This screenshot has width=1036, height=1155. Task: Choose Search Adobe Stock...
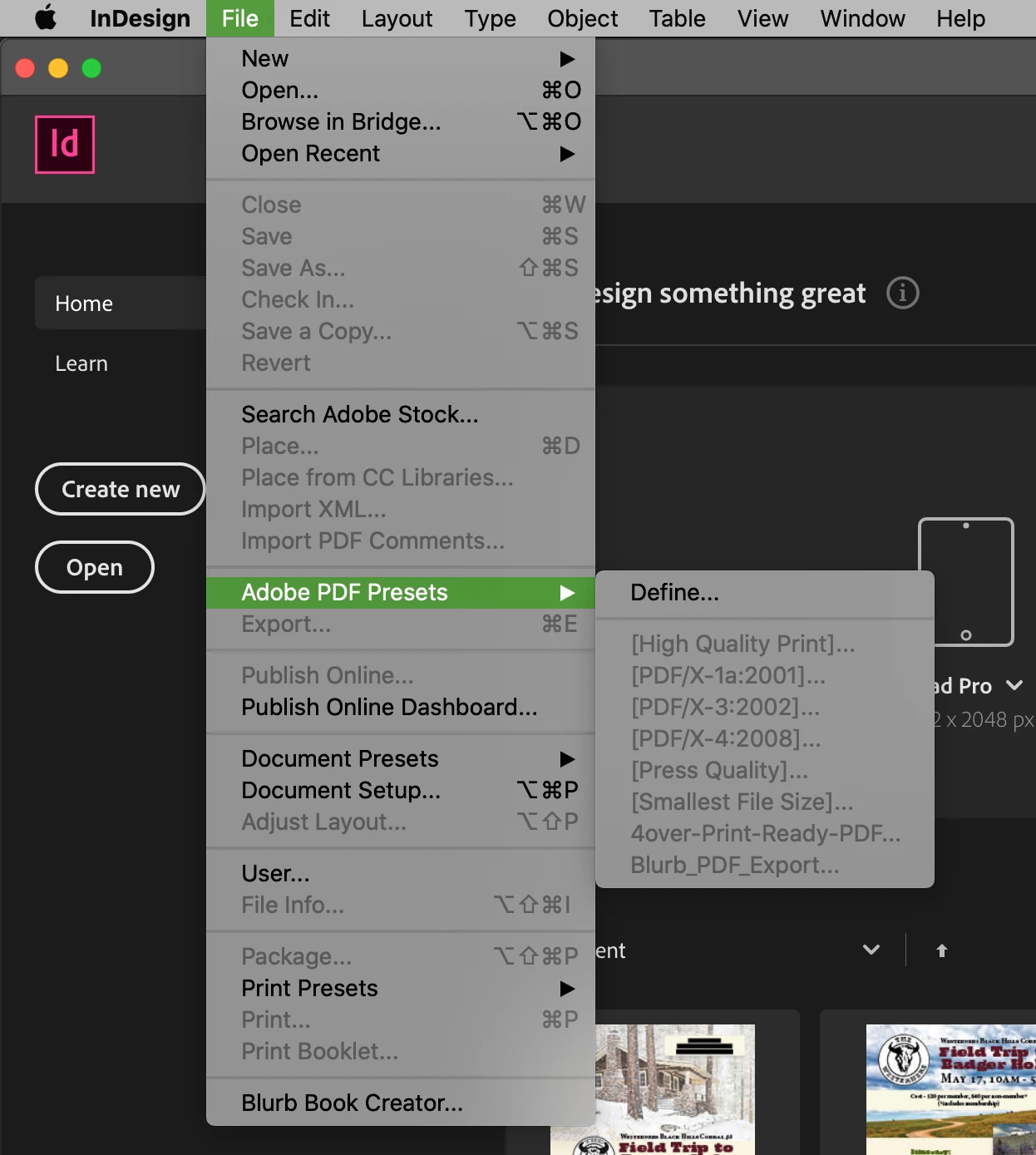click(401, 414)
